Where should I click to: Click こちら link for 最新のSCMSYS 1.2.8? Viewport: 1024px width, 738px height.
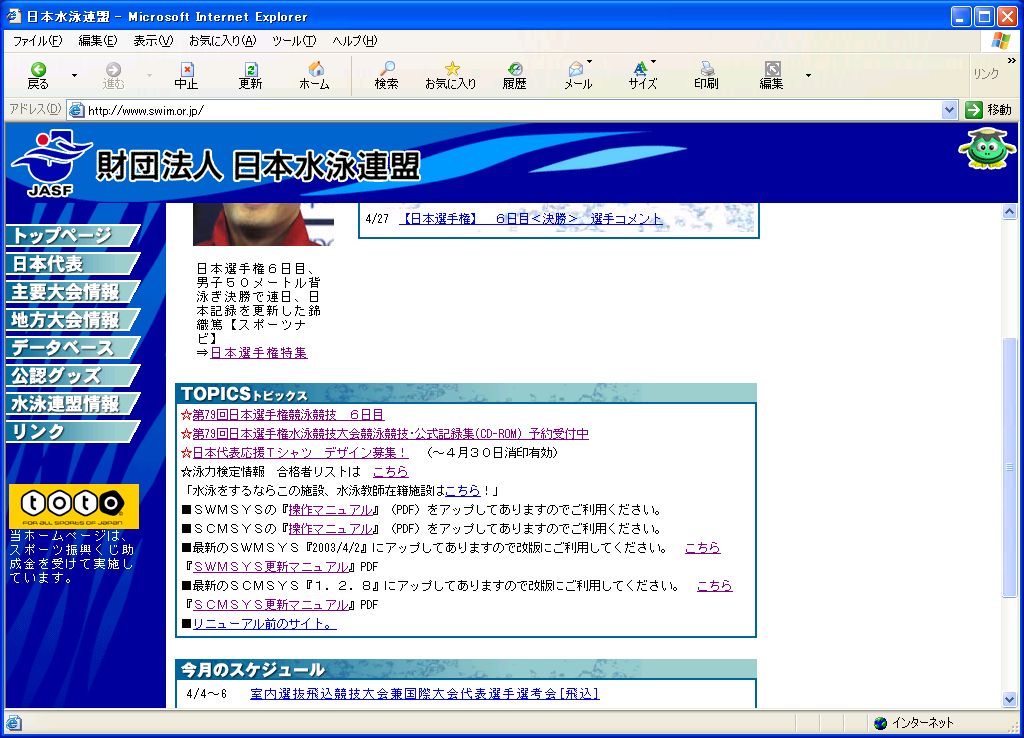(x=714, y=585)
